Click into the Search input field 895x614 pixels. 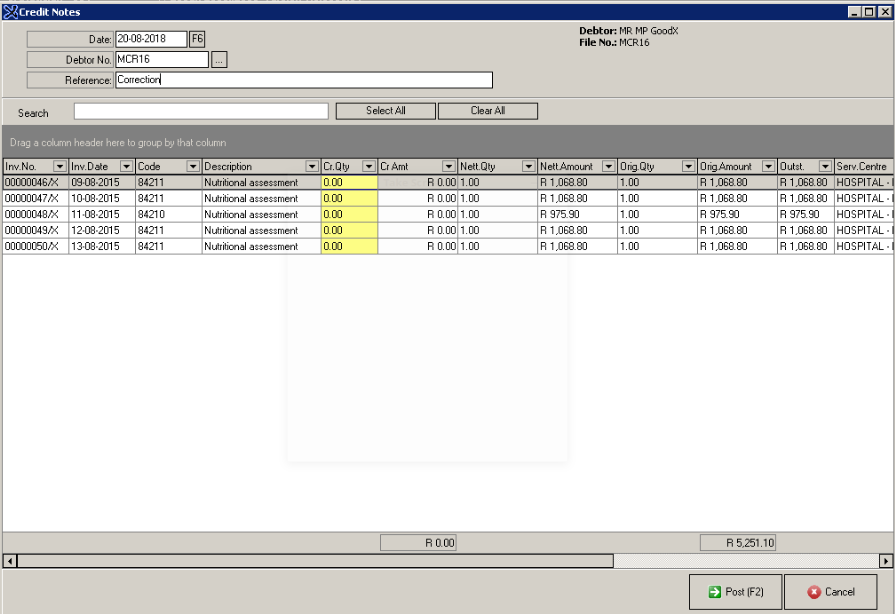pos(200,112)
